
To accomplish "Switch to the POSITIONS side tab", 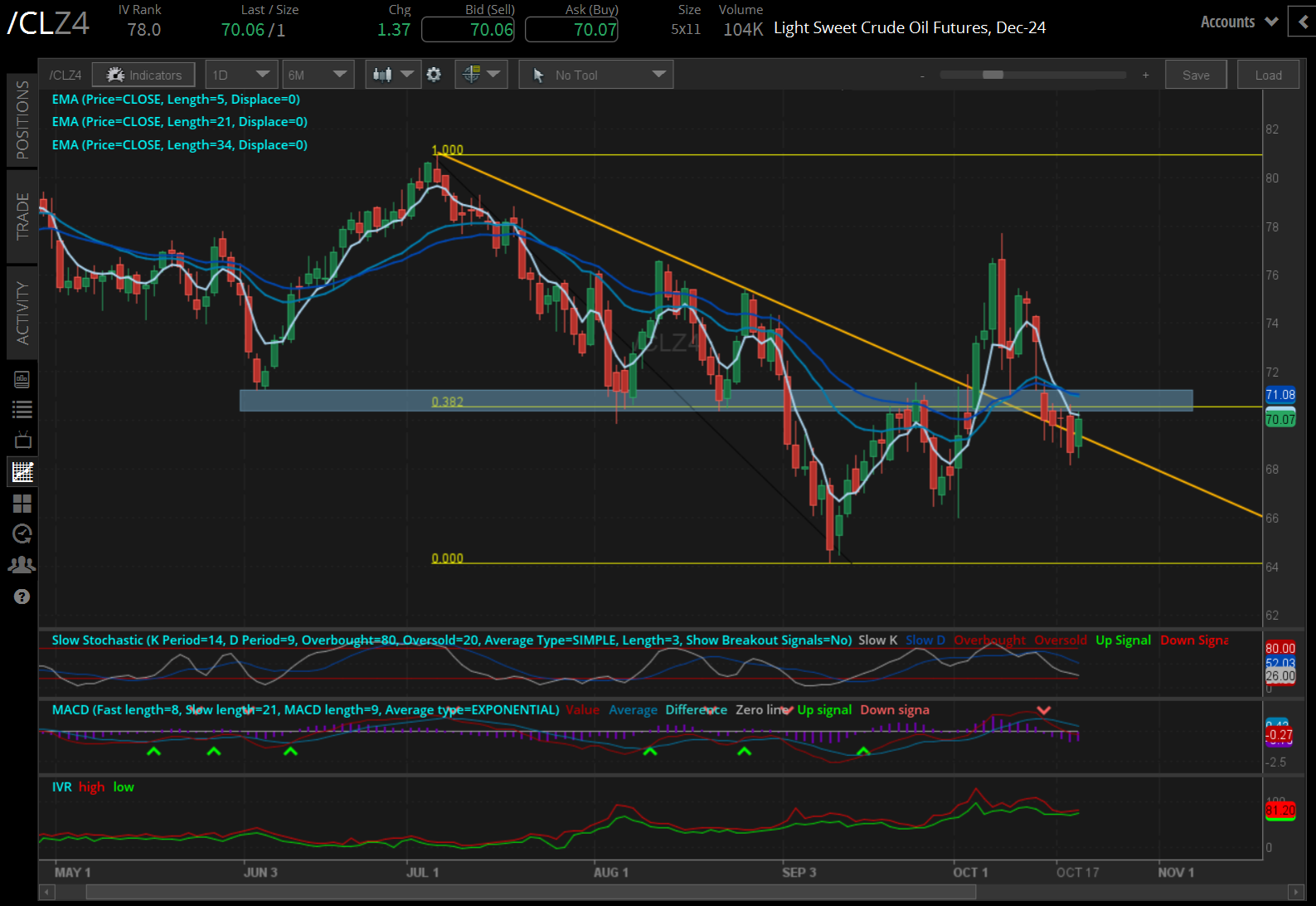I will (x=22, y=120).
